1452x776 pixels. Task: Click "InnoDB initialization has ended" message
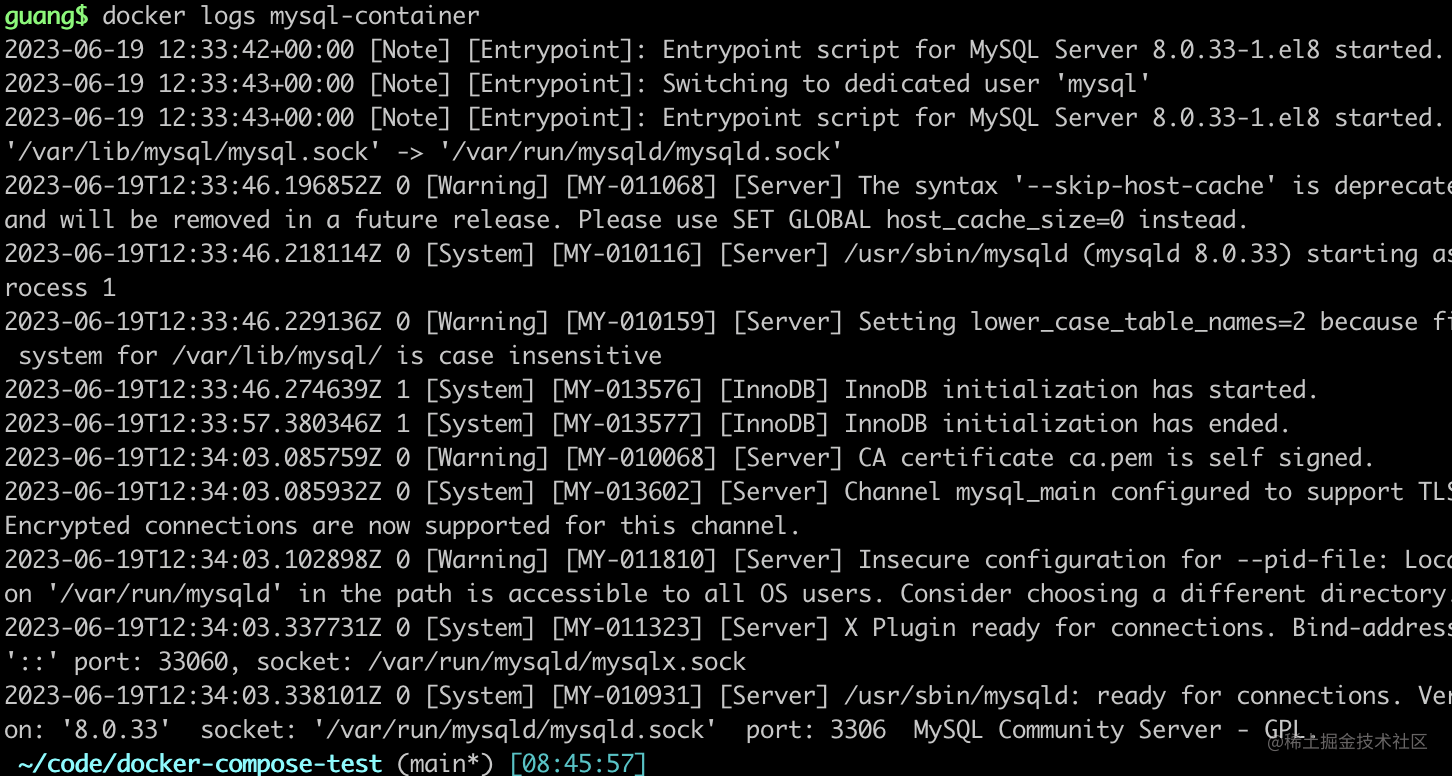1066,424
